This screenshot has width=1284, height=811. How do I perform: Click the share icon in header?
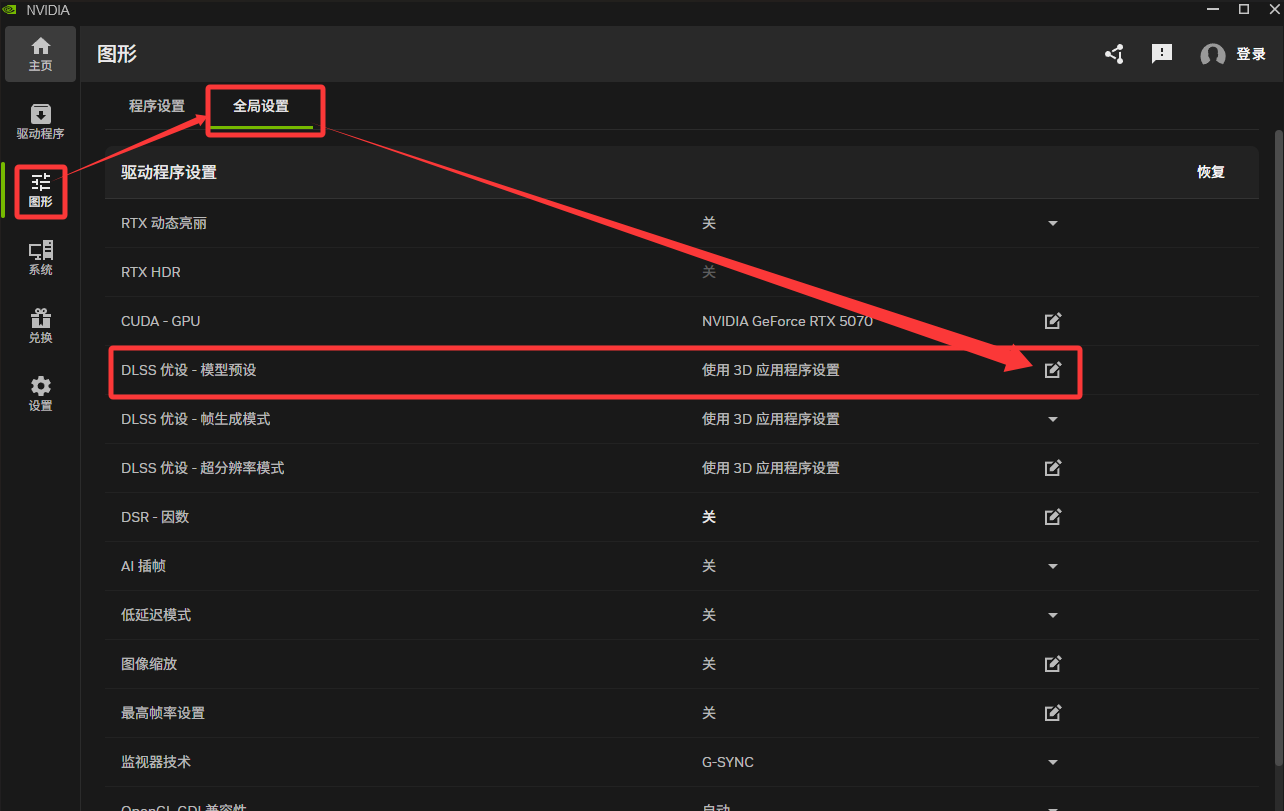point(1114,54)
